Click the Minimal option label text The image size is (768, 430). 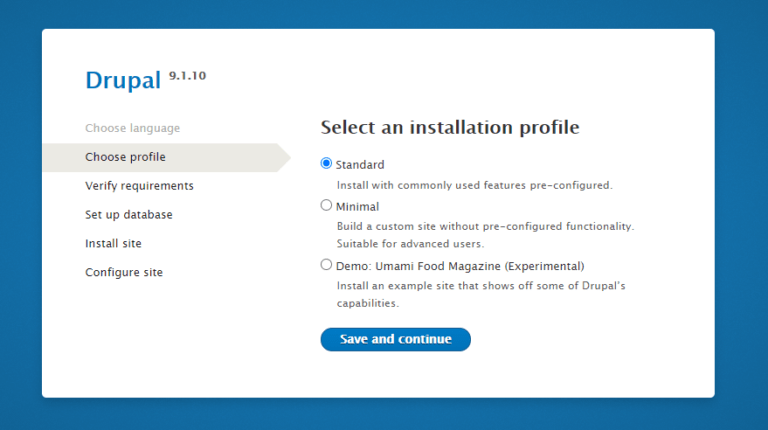357,207
